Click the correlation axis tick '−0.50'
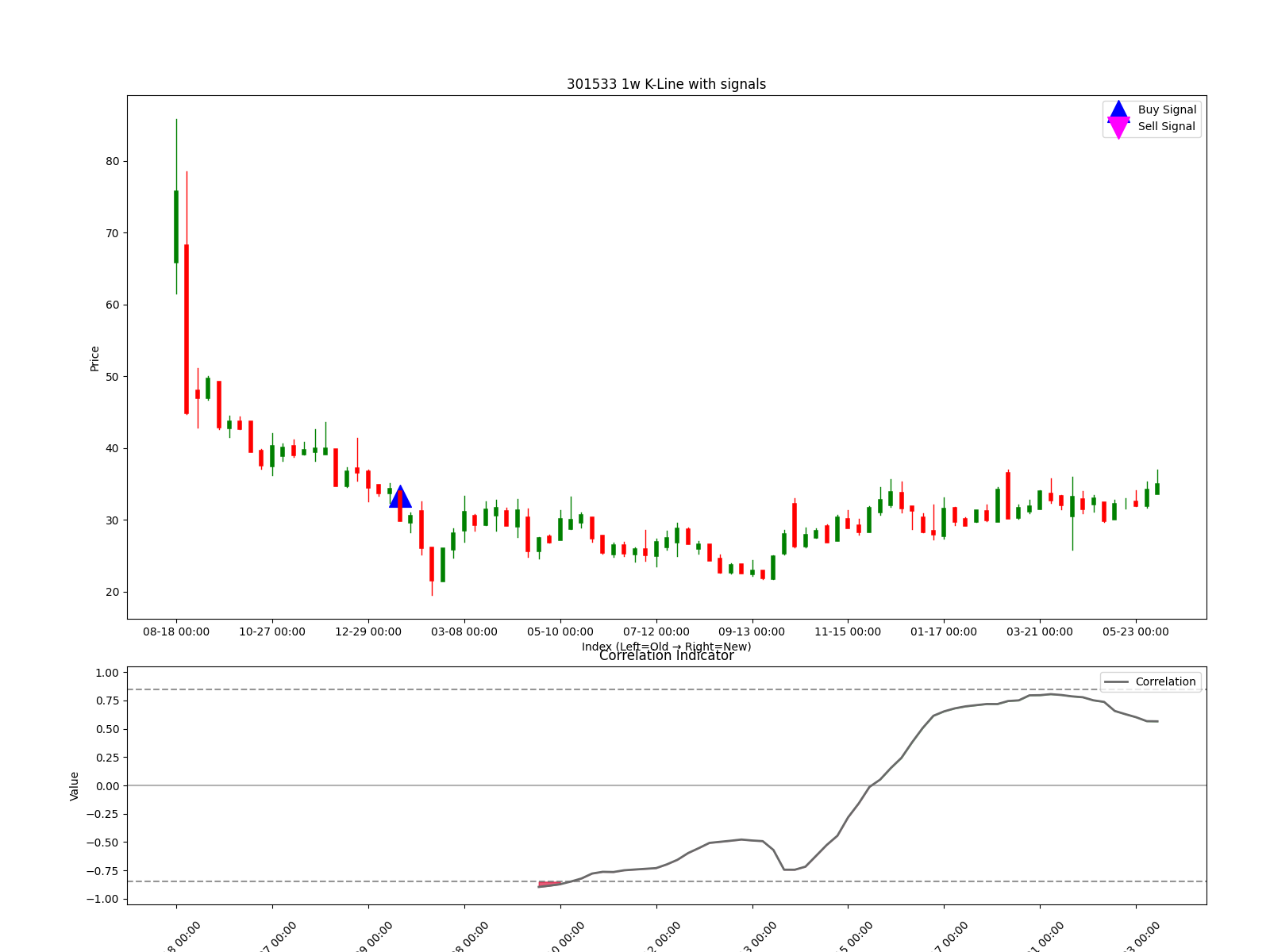The height and width of the screenshot is (952, 1270). (103, 843)
